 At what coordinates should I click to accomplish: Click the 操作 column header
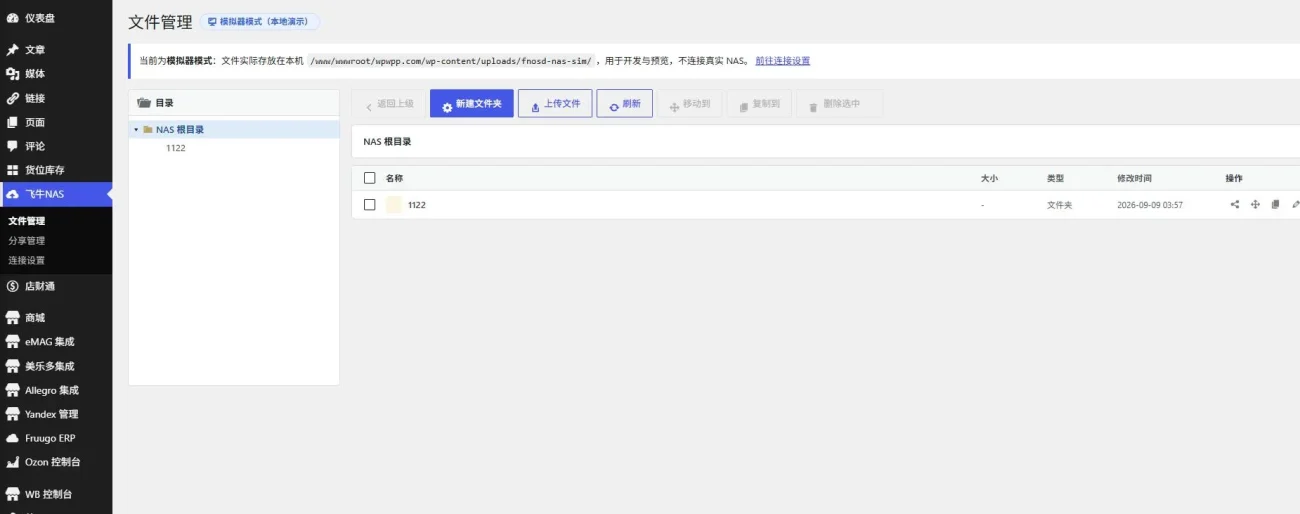(x=1234, y=178)
